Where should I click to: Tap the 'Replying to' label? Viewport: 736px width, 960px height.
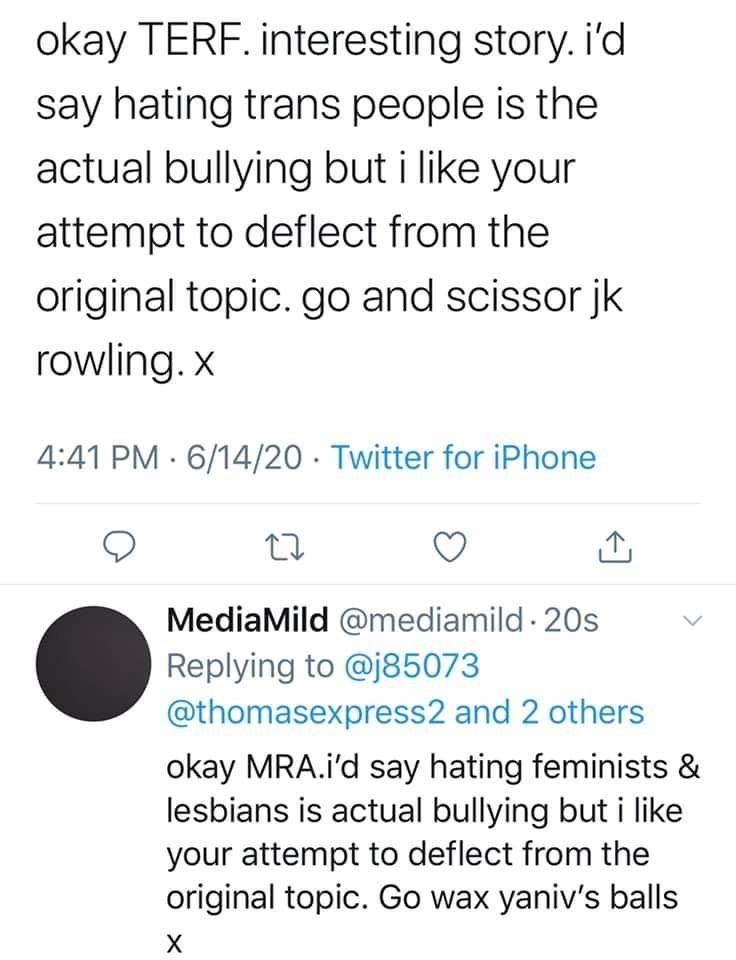coord(254,666)
